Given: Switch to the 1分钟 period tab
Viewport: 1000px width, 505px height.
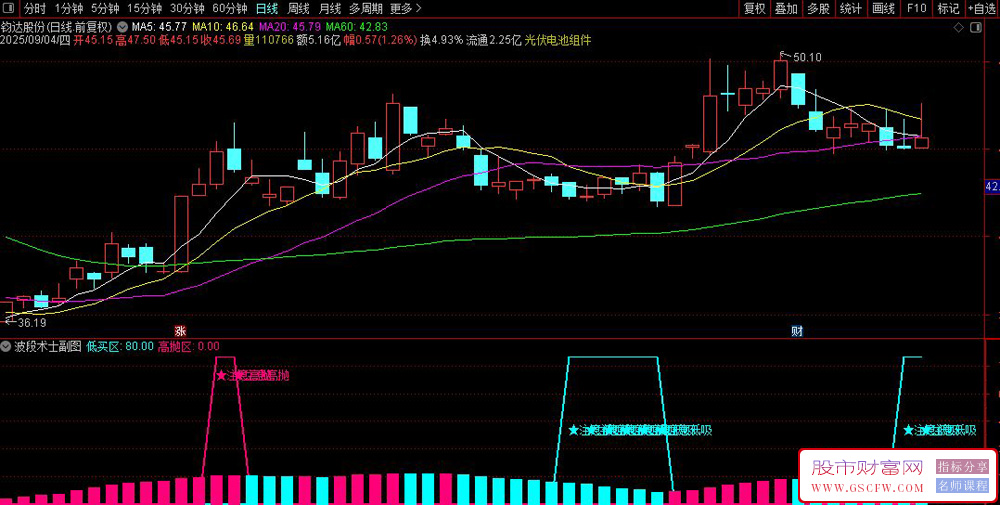Looking at the screenshot, I should 69,8.
